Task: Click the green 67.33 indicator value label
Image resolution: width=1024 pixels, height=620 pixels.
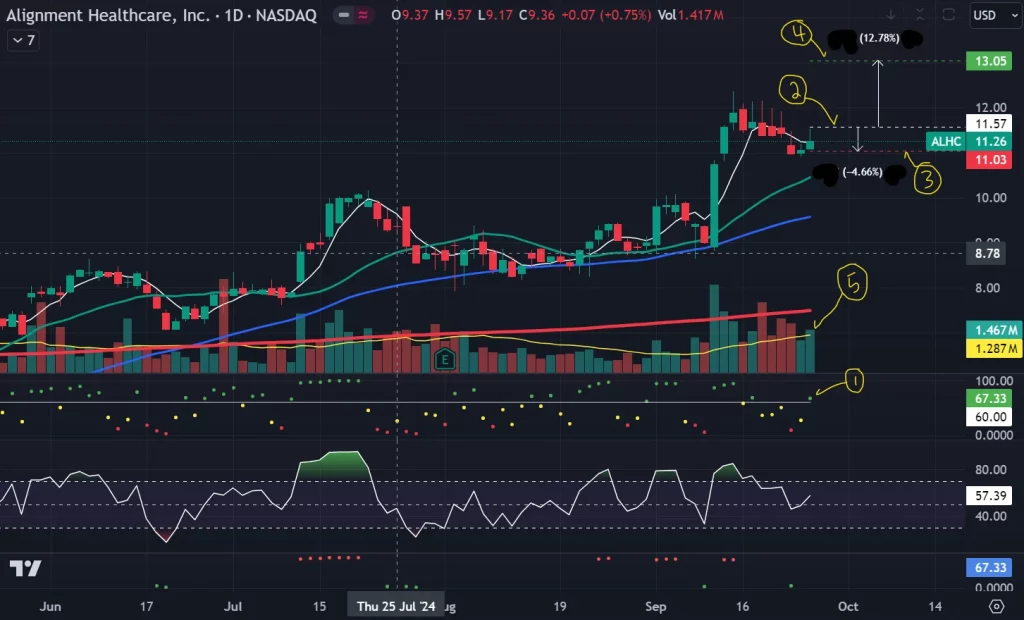Action: tap(990, 399)
